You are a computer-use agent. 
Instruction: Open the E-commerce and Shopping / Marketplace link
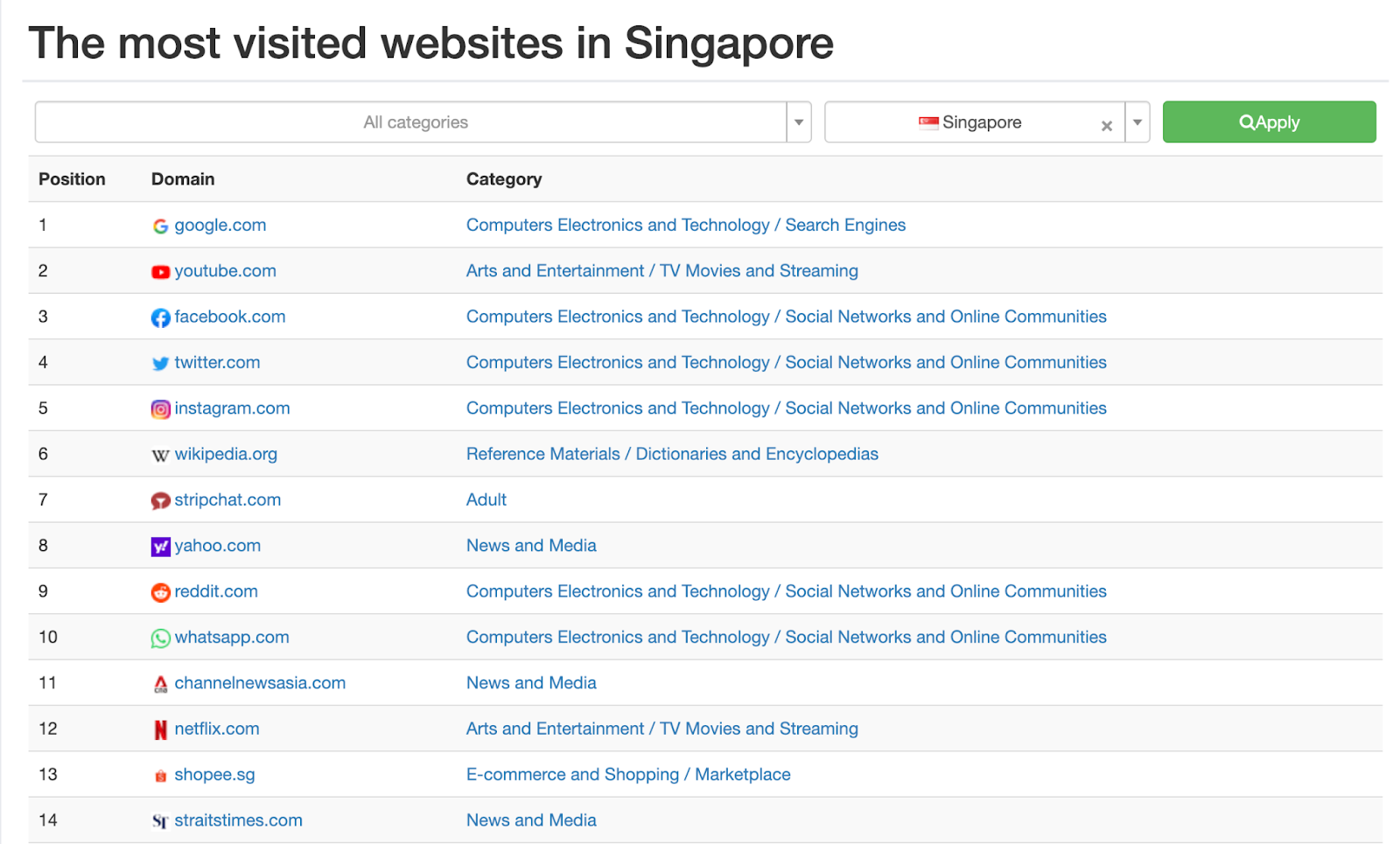[x=628, y=775]
